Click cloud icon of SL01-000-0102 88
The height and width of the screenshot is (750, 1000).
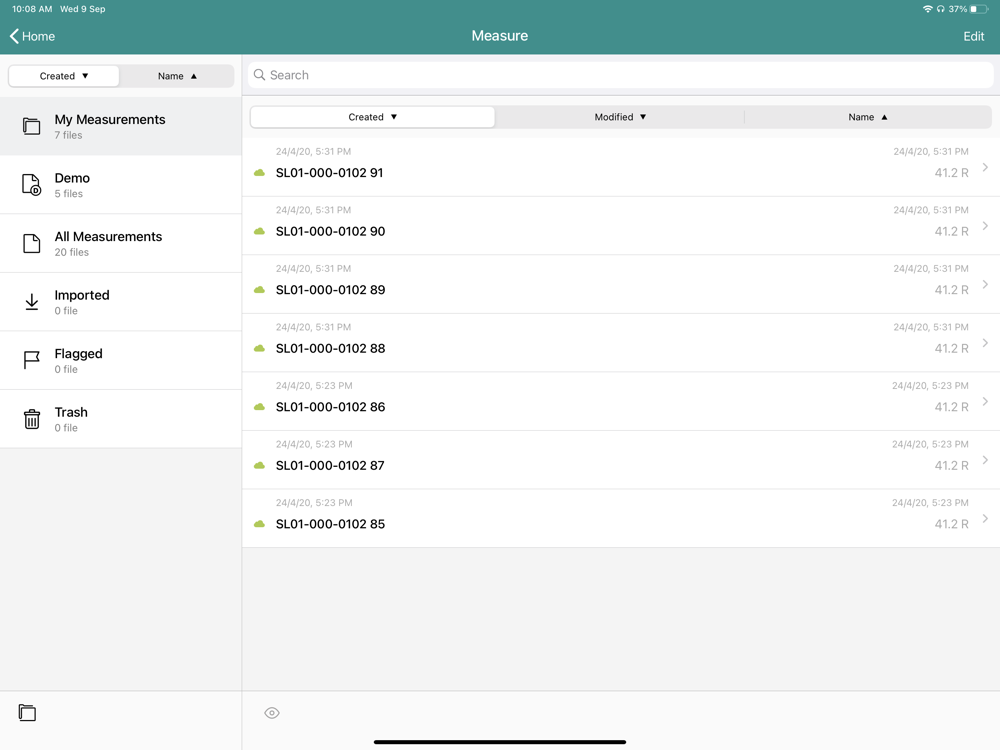click(260, 349)
